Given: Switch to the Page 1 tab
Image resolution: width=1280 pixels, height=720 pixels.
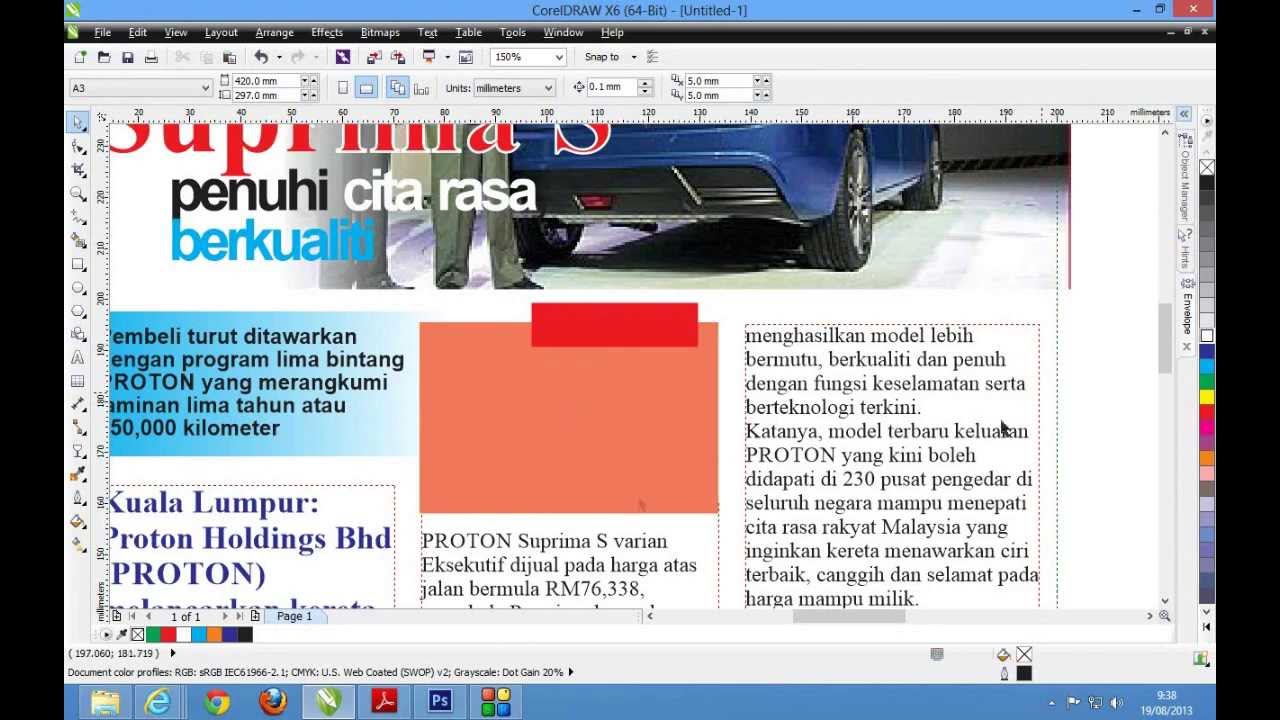Looking at the screenshot, I should pyautogui.click(x=294, y=617).
